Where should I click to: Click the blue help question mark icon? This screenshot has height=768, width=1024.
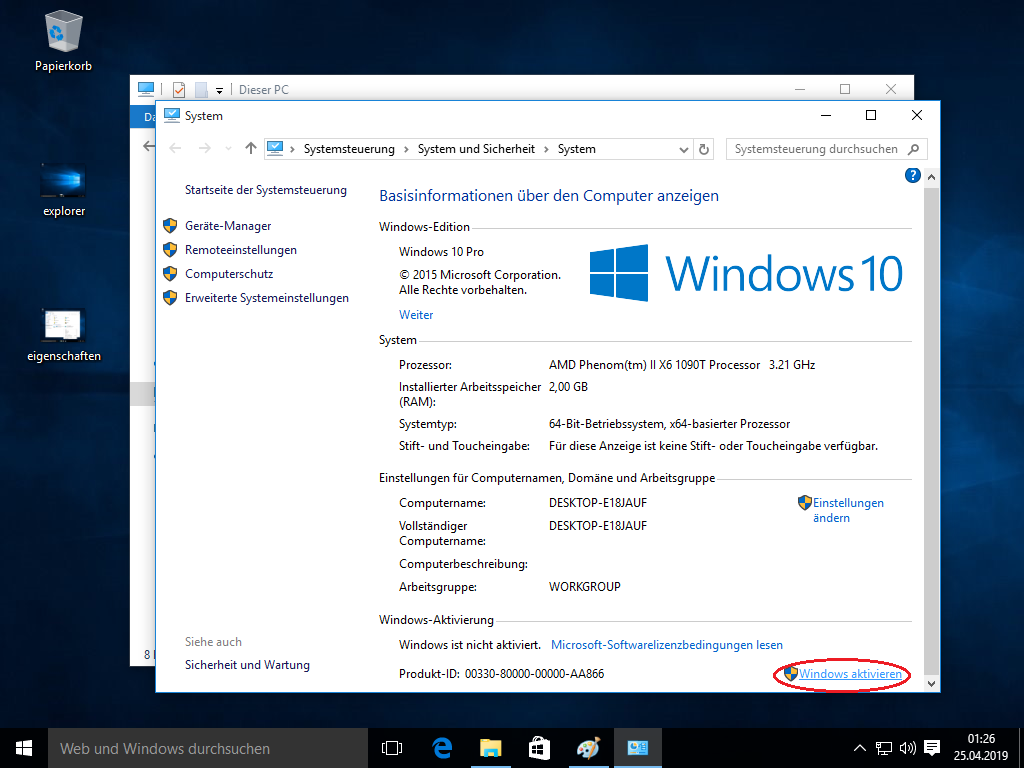[x=912, y=175]
